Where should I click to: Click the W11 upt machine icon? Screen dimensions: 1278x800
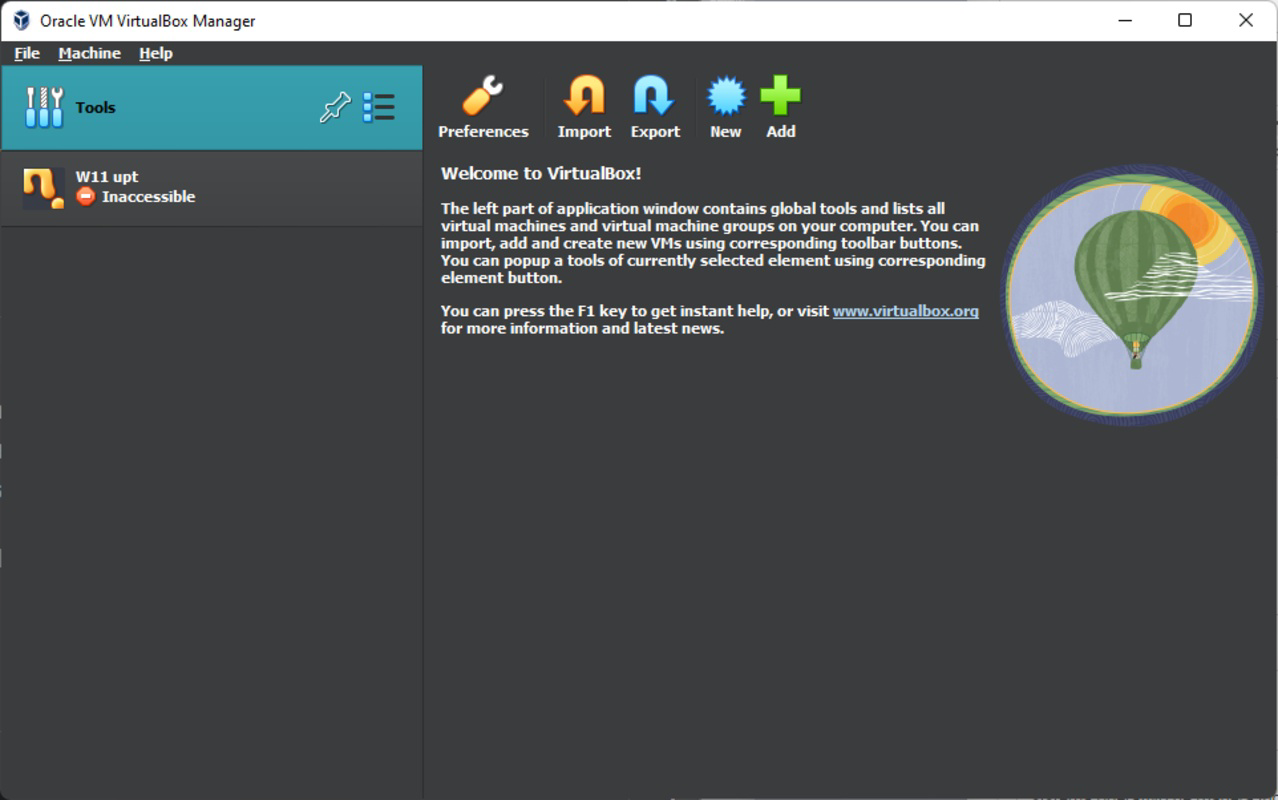coord(44,187)
